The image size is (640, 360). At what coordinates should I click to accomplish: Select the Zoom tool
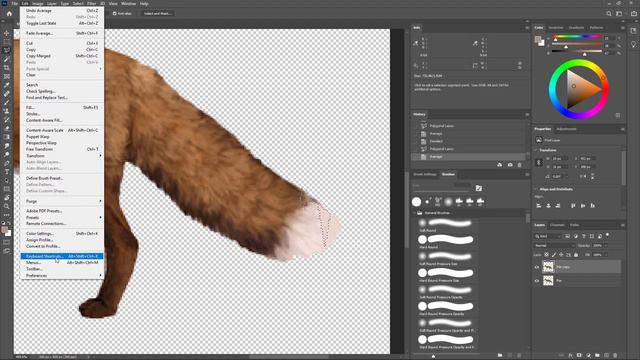coord(7,206)
